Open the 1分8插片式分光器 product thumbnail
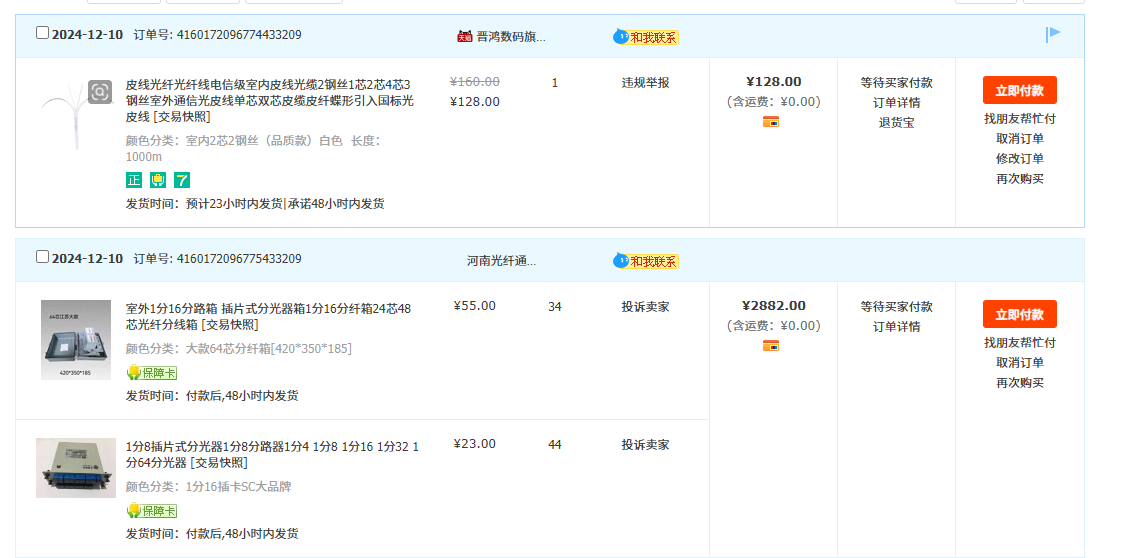This screenshot has height=558, width=1131. pyautogui.click(x=76, y=467)
